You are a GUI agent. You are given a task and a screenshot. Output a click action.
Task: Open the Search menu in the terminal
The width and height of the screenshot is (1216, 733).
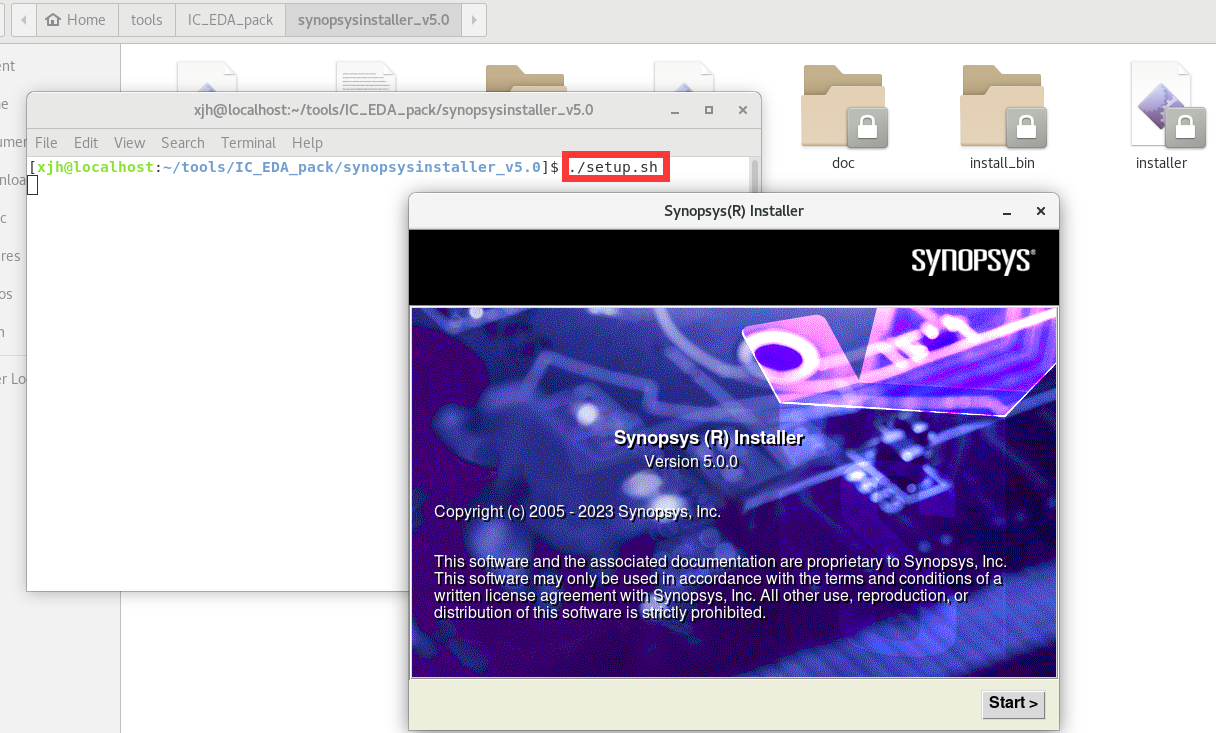(x=183, y=142)
